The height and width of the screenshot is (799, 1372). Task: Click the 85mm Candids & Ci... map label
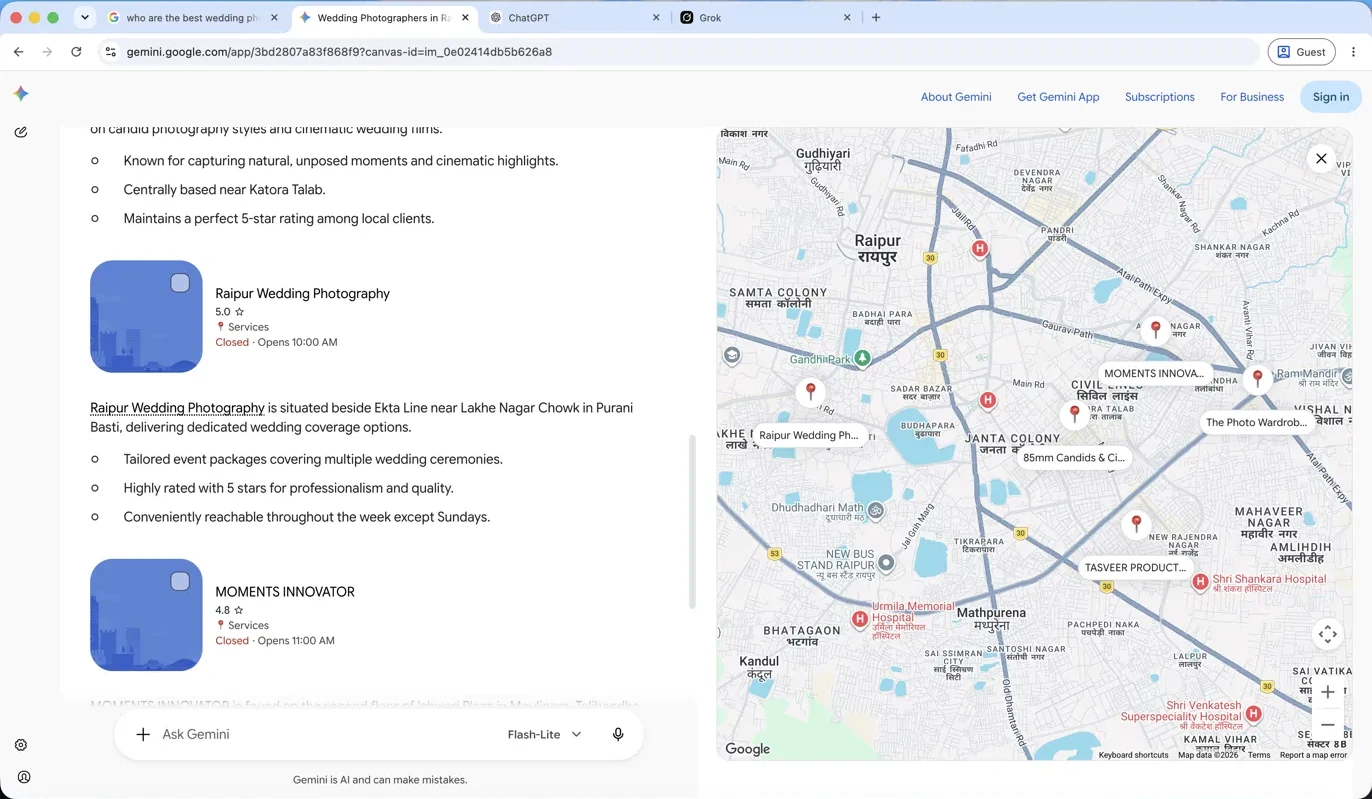[1074, 458]
